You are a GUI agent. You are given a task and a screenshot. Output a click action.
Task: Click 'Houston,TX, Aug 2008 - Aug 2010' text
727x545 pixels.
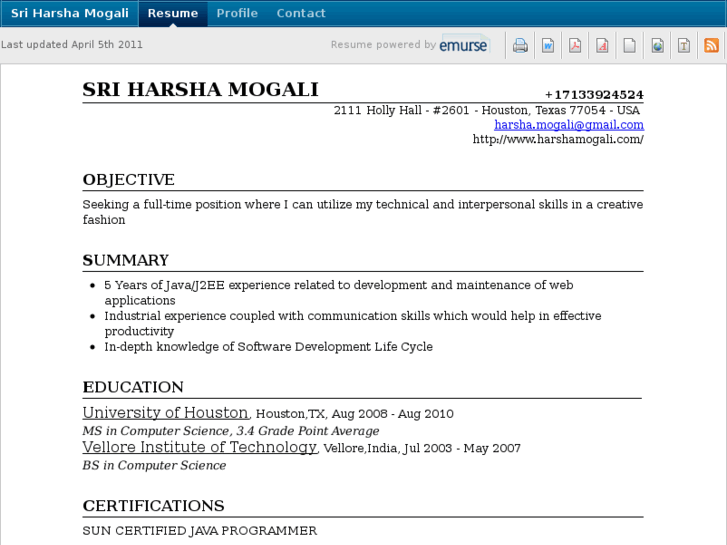point(355,414)
